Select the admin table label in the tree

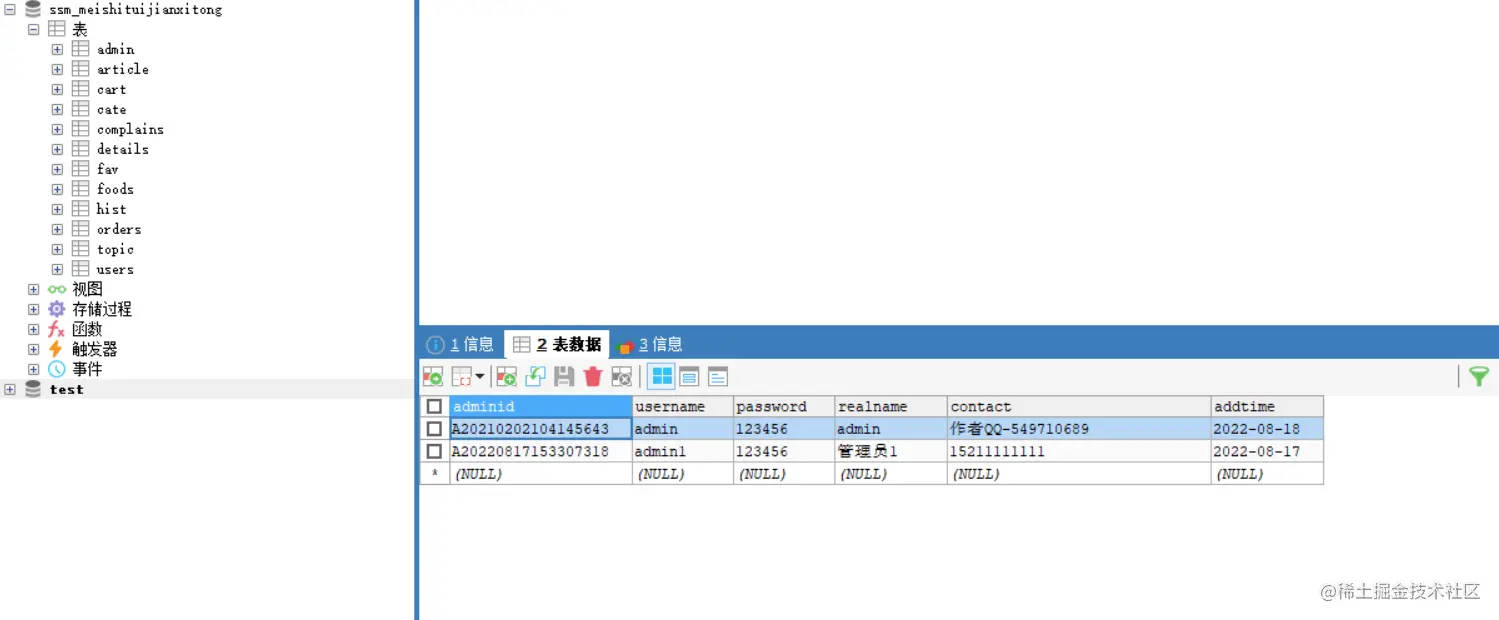coord(115,49)
